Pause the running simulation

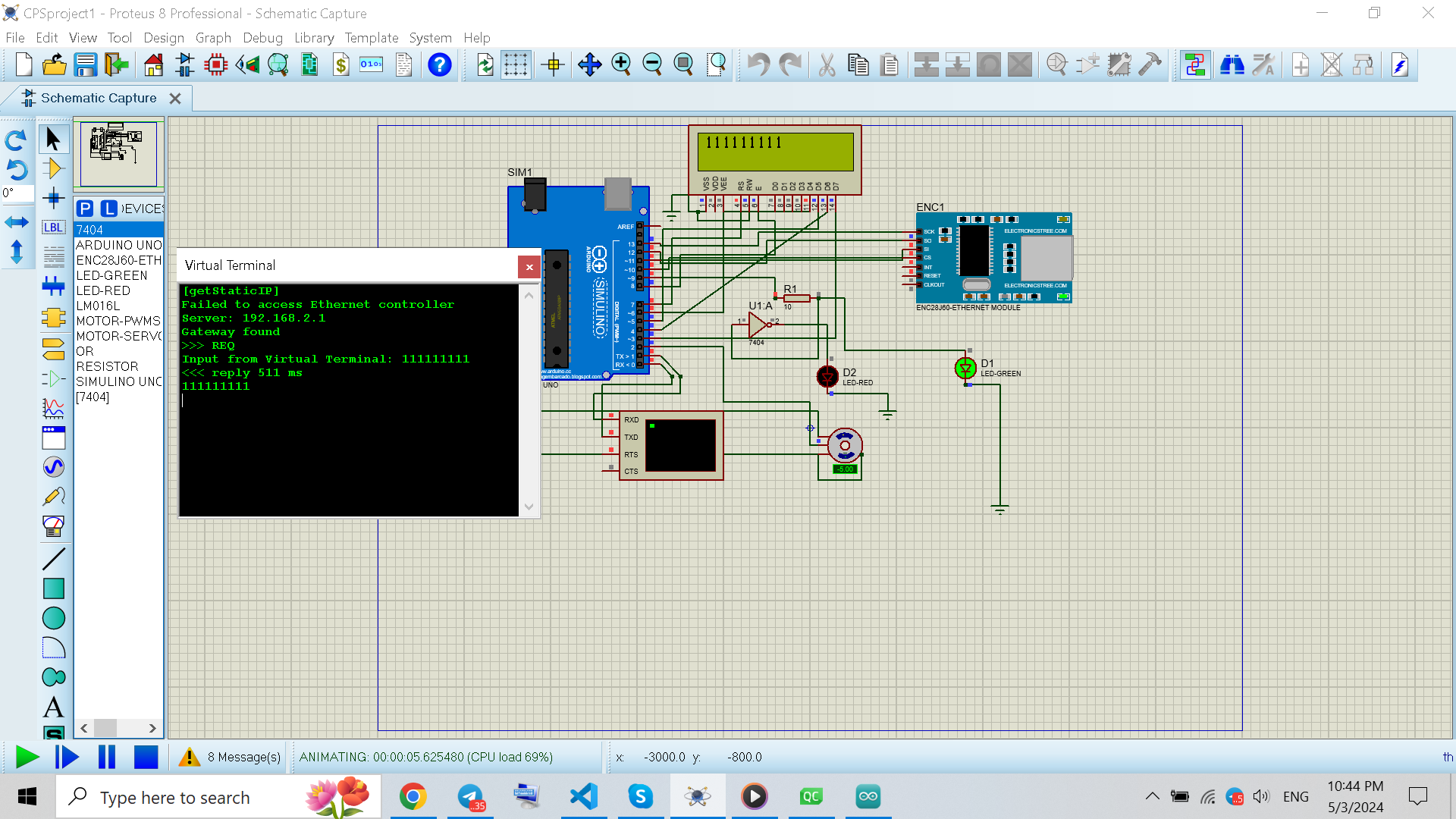107,757
